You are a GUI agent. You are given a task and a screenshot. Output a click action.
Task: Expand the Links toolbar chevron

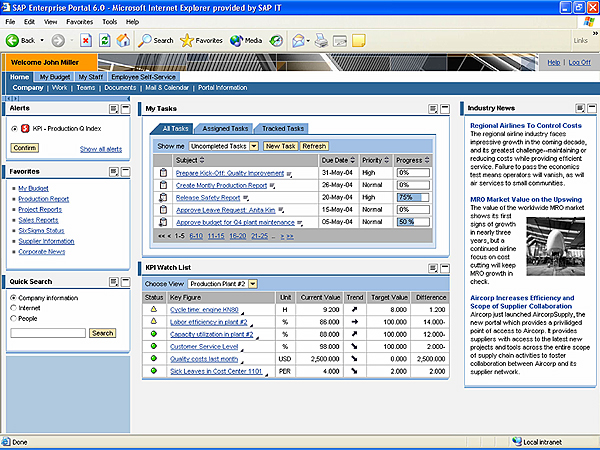595,34
